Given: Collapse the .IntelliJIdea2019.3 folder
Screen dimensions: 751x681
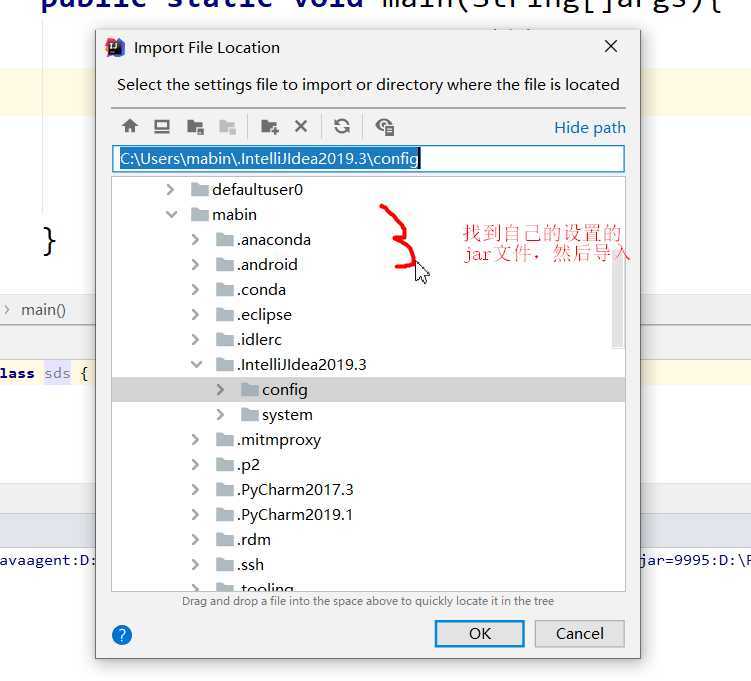Looking at the screenshot, I should (x=196, y=364).
